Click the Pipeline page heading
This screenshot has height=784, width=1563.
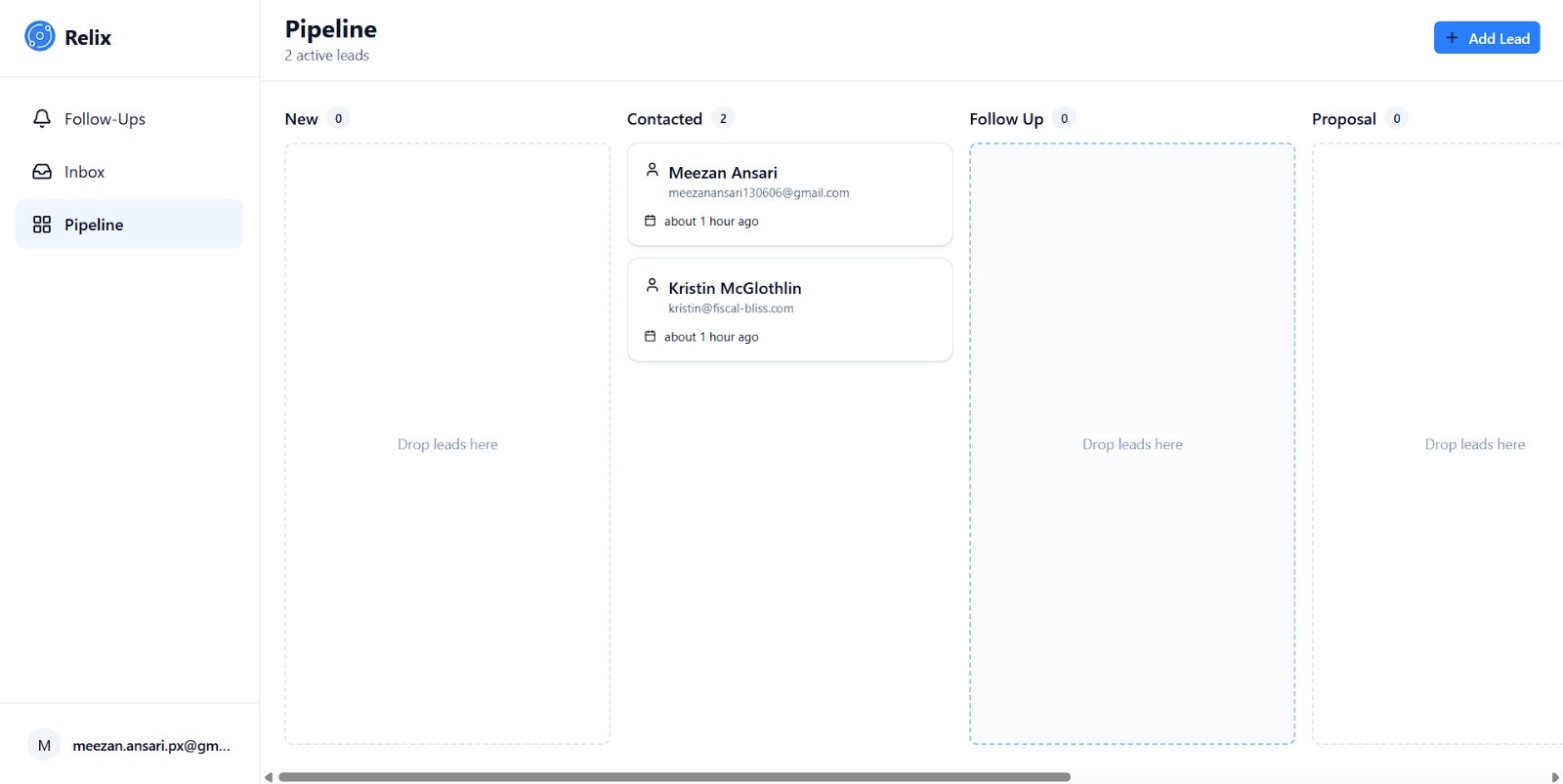click(x=331, y=29)
